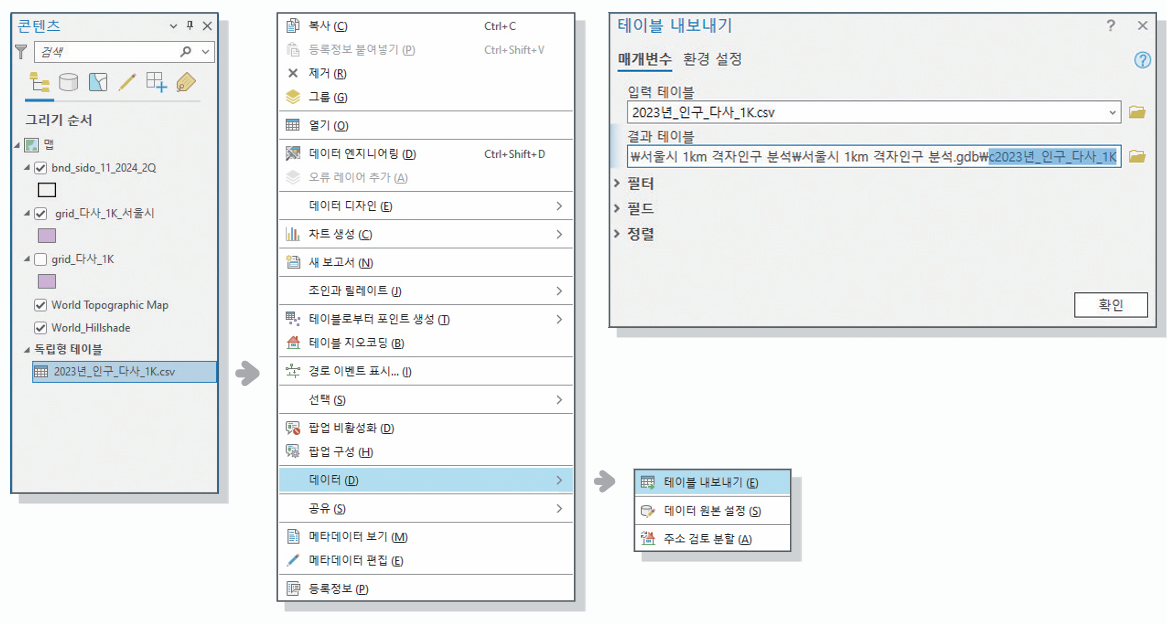Click the browse folder icon for 결과 테이블
This screenshot has width=1167, height=624.
[x=1136, y=156]
